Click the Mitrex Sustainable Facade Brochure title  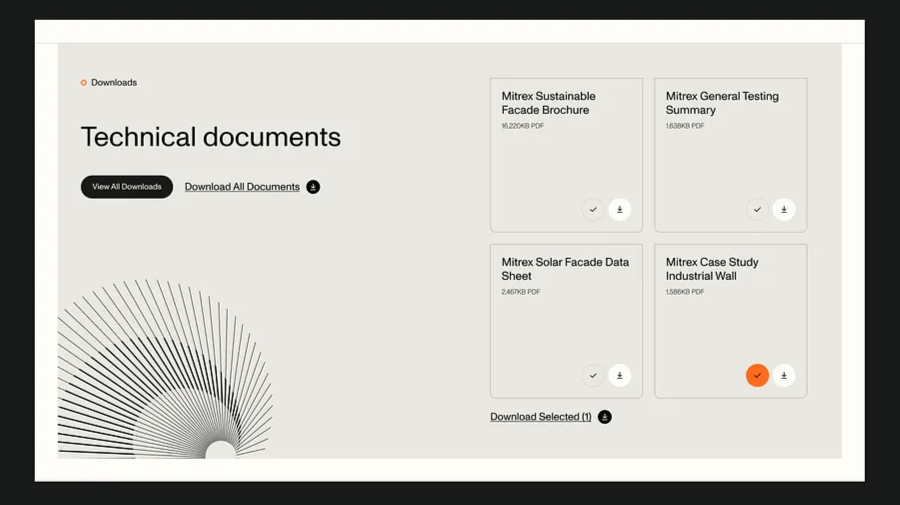pyautogui.click(x=548, y=103)
